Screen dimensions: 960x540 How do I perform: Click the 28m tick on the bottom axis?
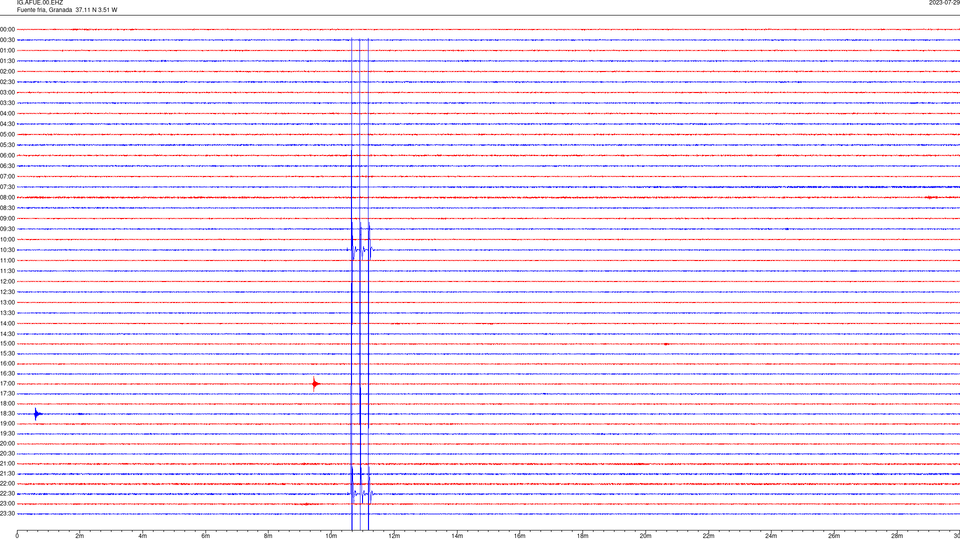[x=896, y=536]
